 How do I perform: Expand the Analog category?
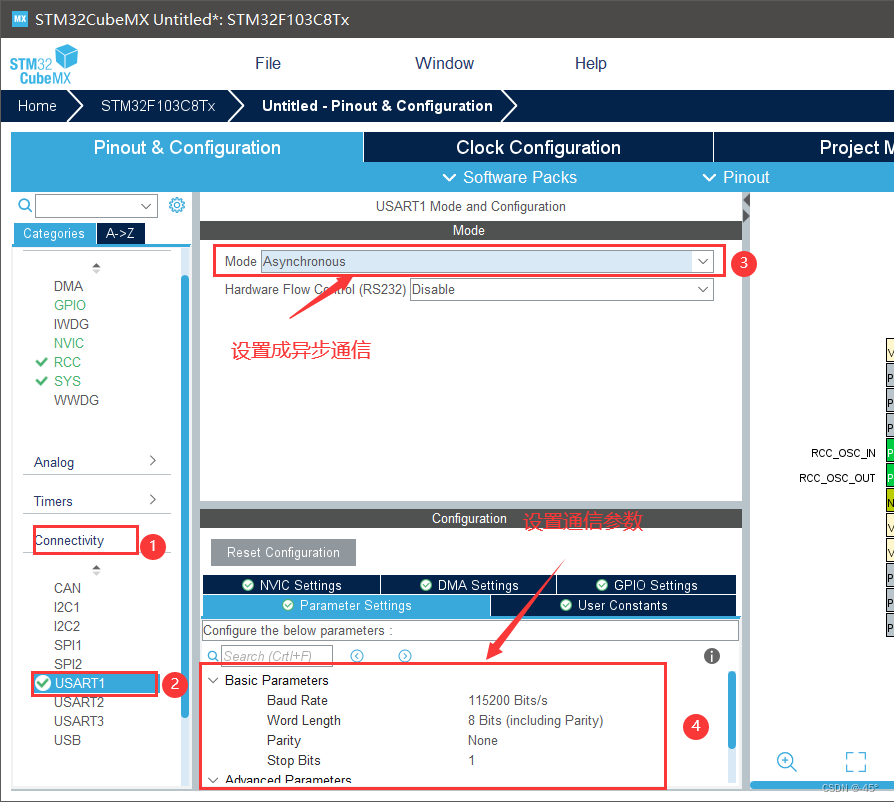pyautogui.click(x=96, y=462)
